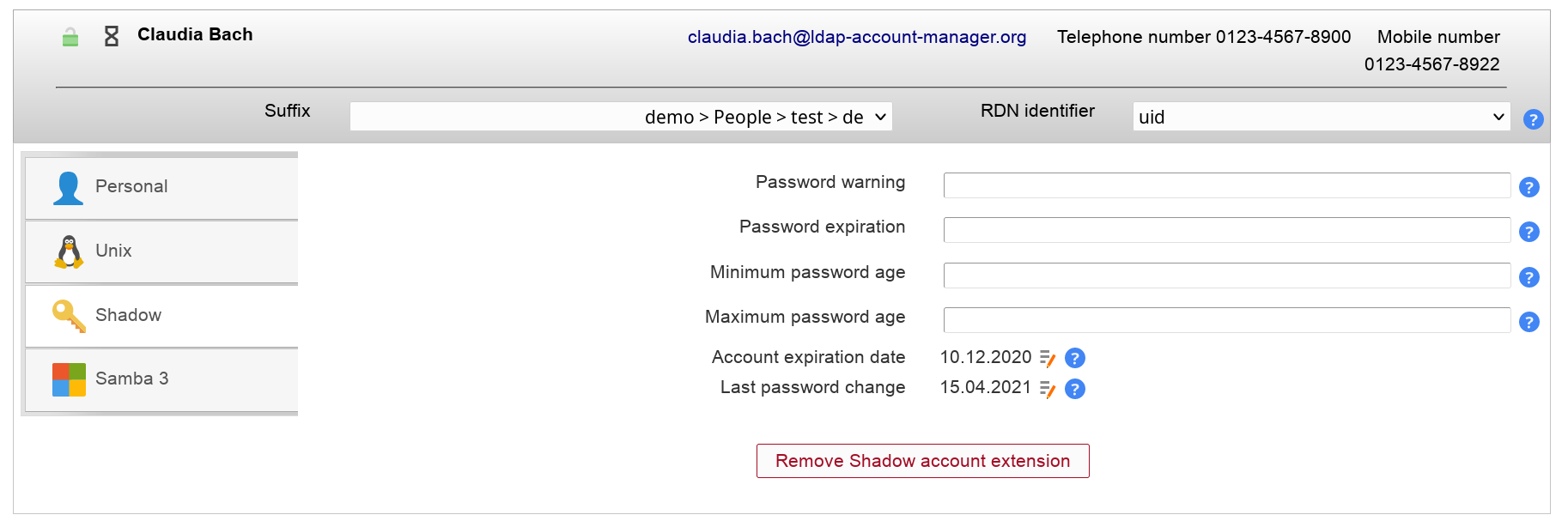
Task: Open help for Account expiration date
Action: (1075, 358)
